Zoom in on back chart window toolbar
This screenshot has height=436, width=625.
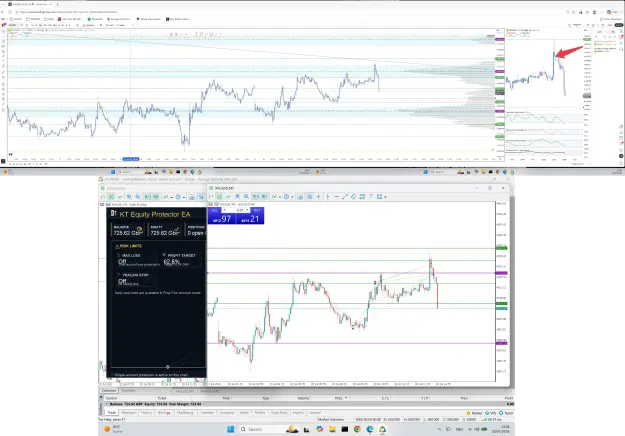[x=129, y=197]
